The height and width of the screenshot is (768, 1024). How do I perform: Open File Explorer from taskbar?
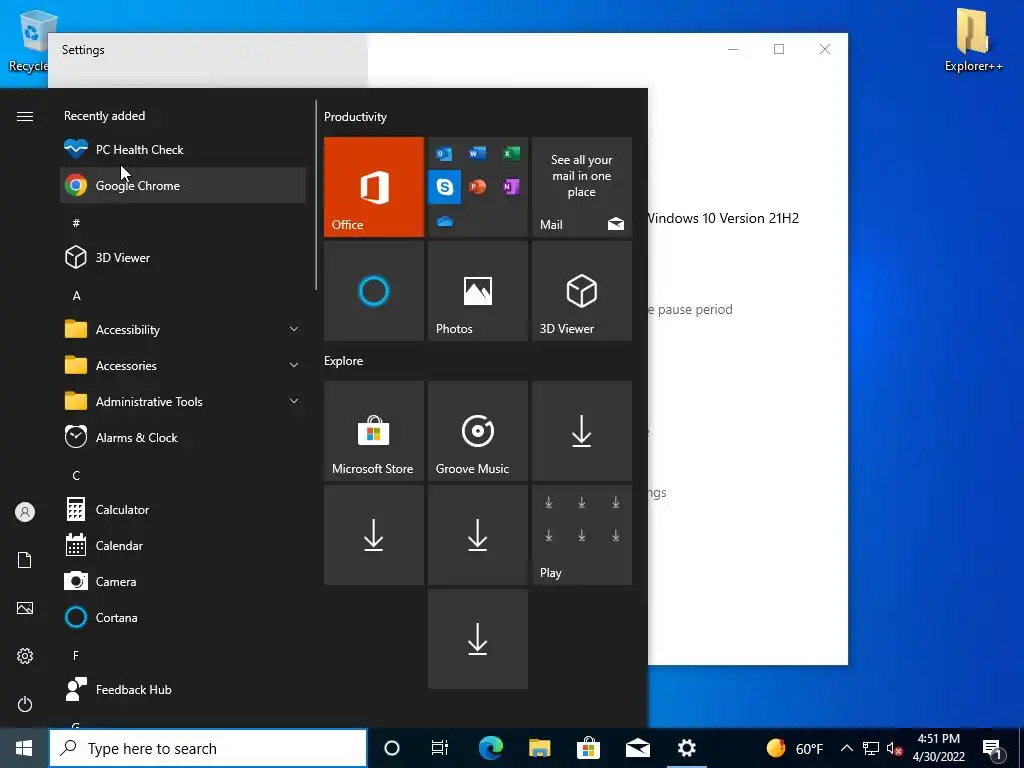(539, 748)
